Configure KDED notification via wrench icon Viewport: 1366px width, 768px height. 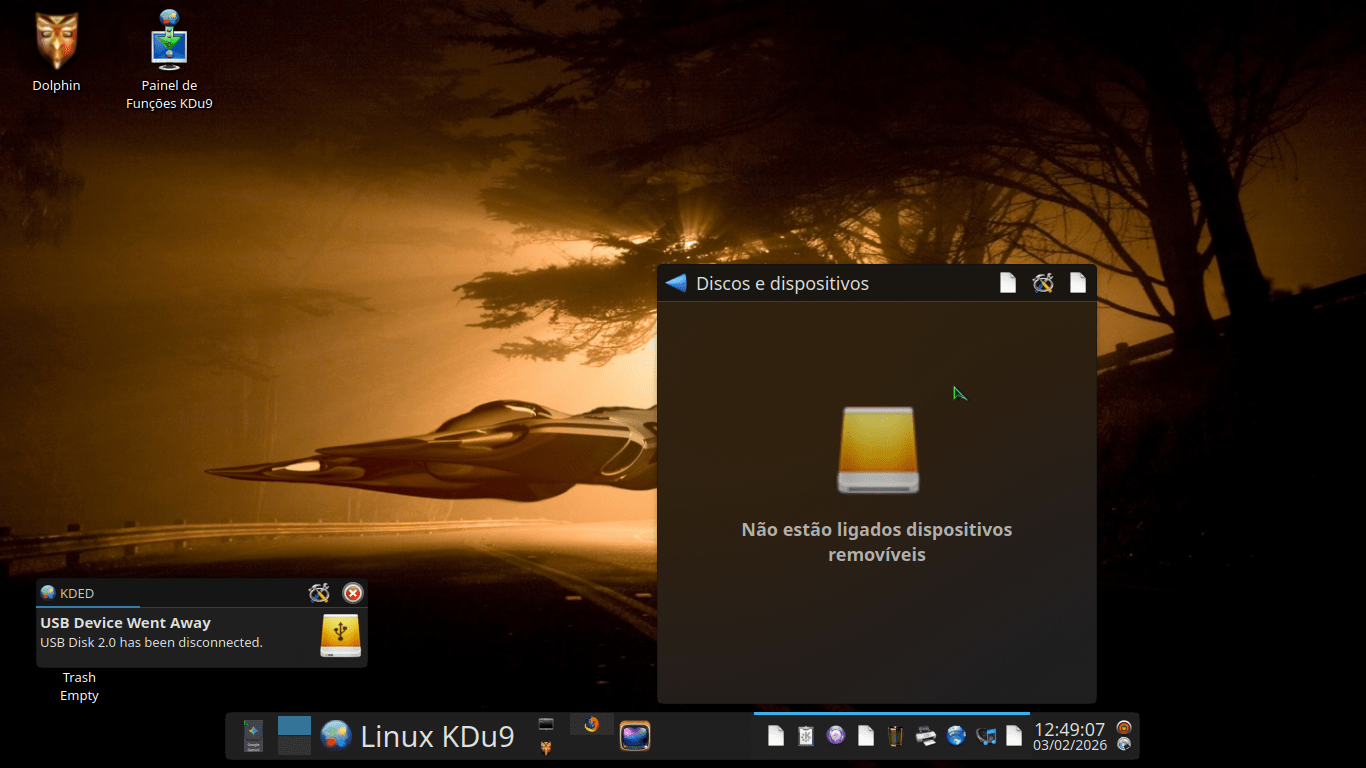pos(319,593)
